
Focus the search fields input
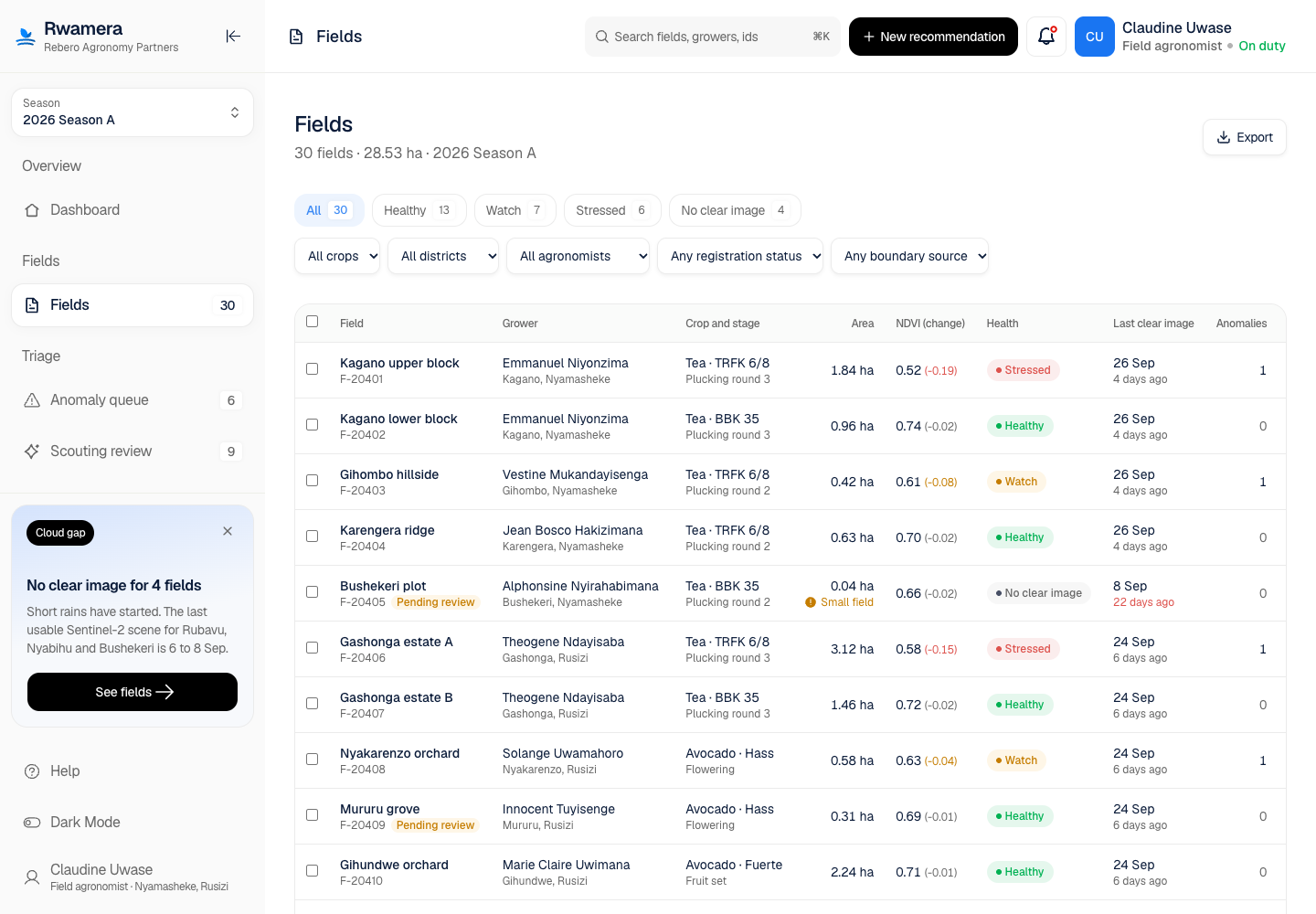click(713, 37)
